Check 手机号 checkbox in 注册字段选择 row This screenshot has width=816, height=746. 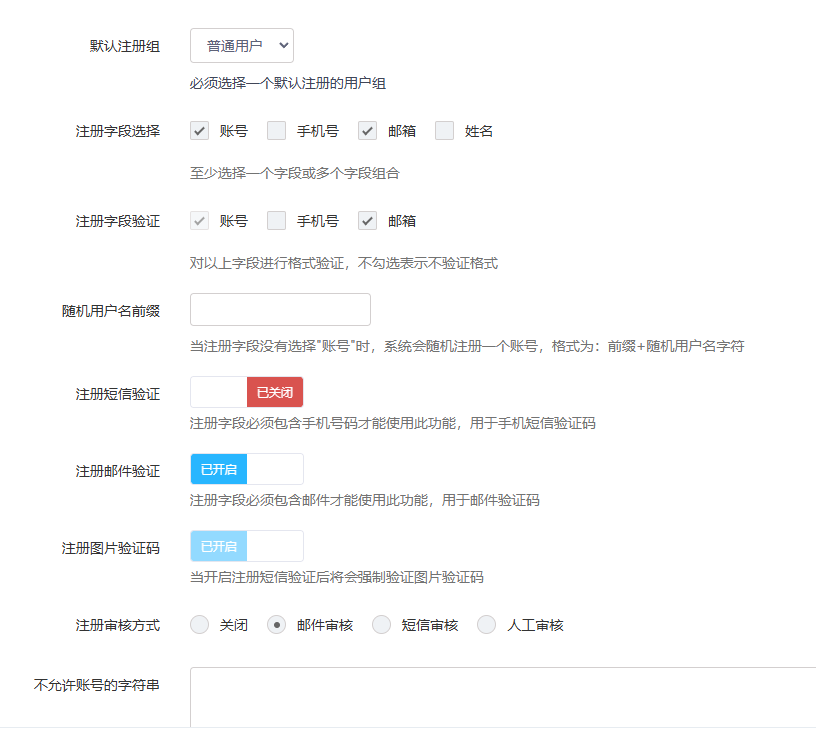coord(277,131)
